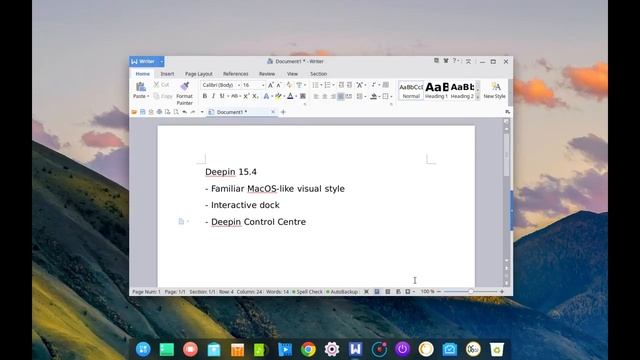Open the trash bin in the dock
640x360 pixels.
pyautogui.click(x=497, y=349)
